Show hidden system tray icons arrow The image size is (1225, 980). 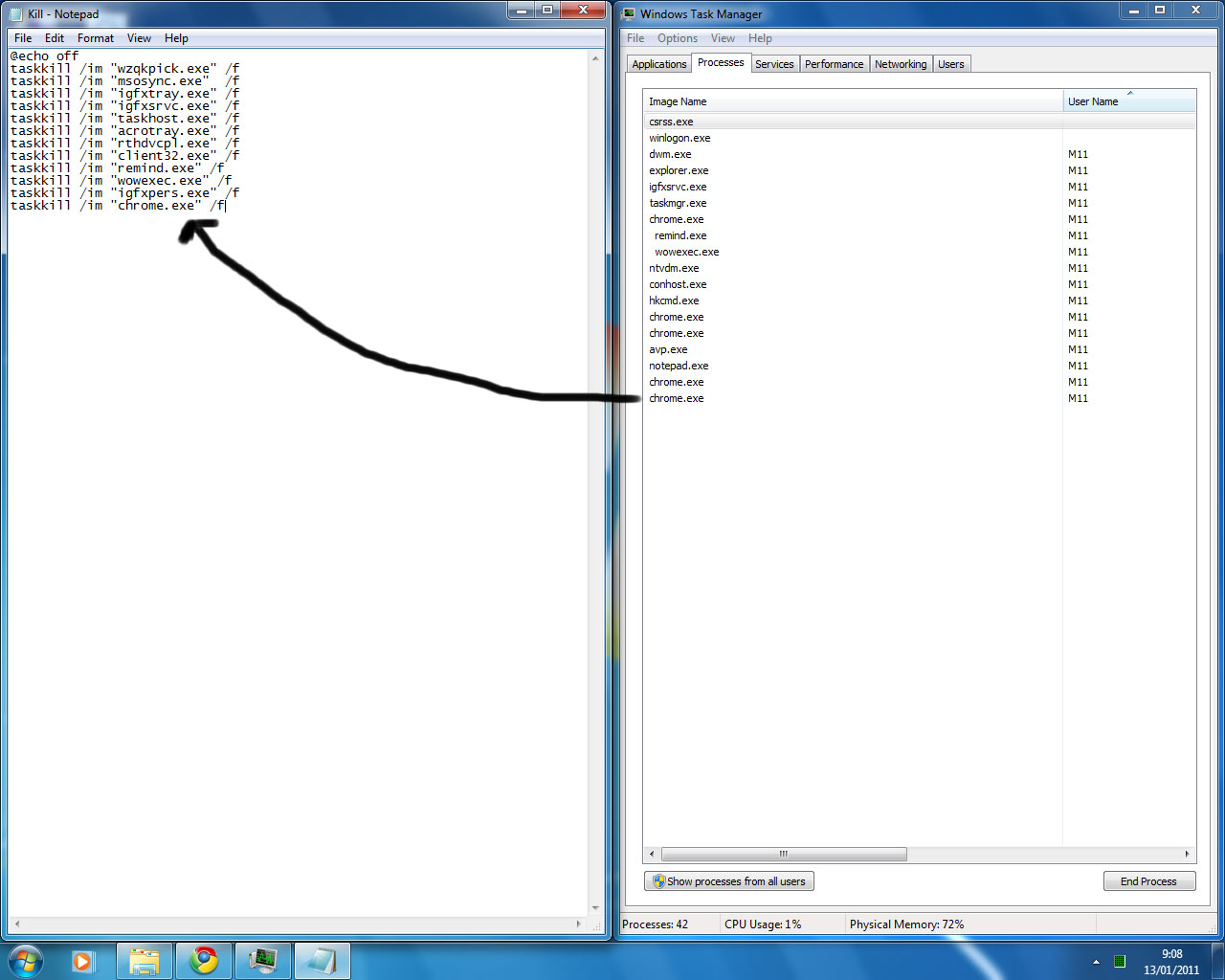(1096, 962)
